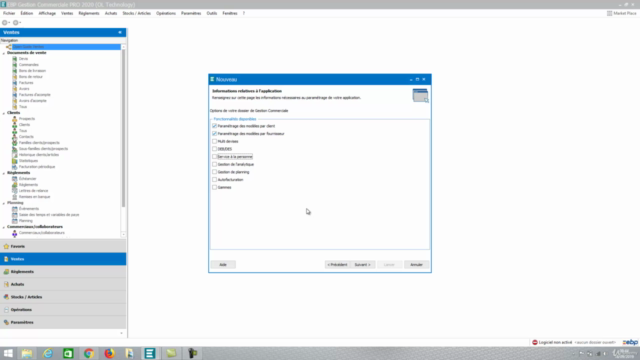Viewport: 640px width, 360px height.
Task: Open the back navigation history dropdown
Action: point(9,23)
